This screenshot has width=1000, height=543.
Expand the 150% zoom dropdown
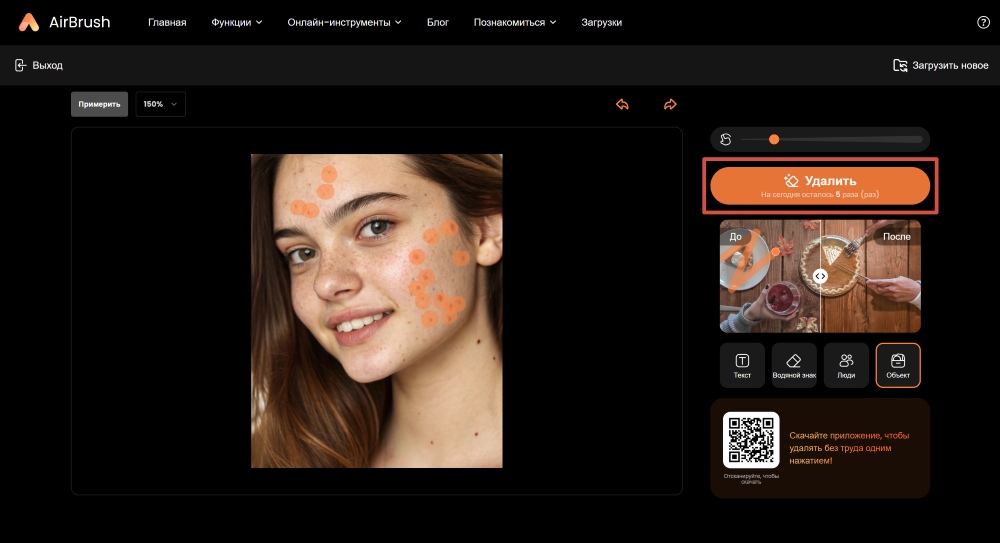(160, 104)
